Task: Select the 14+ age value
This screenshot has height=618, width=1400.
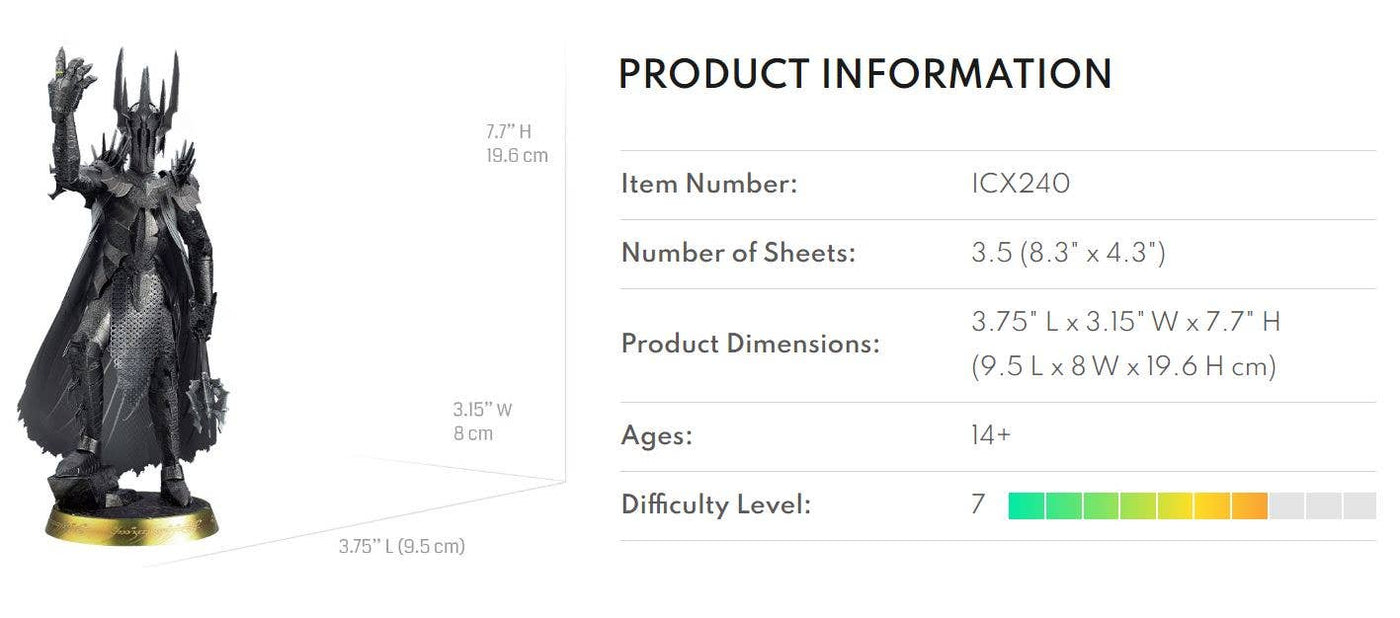Action: pos(991,436)
